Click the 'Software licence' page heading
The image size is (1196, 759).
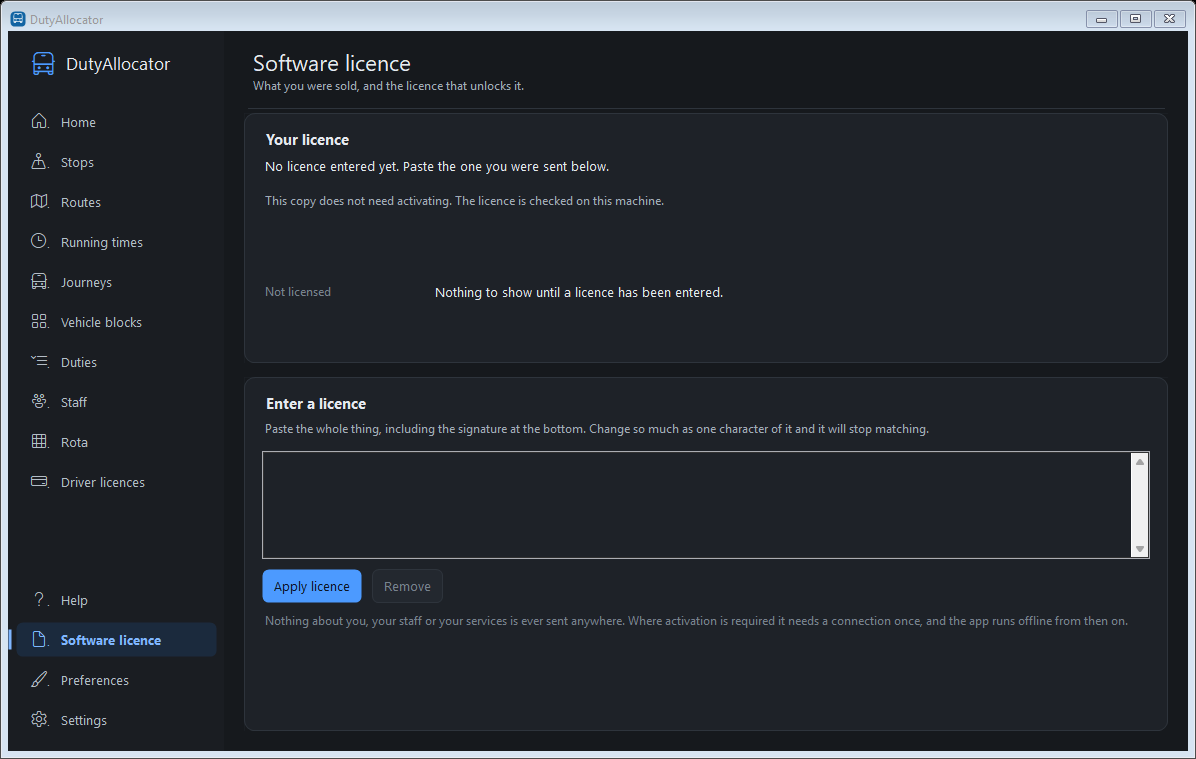[332, 63]
